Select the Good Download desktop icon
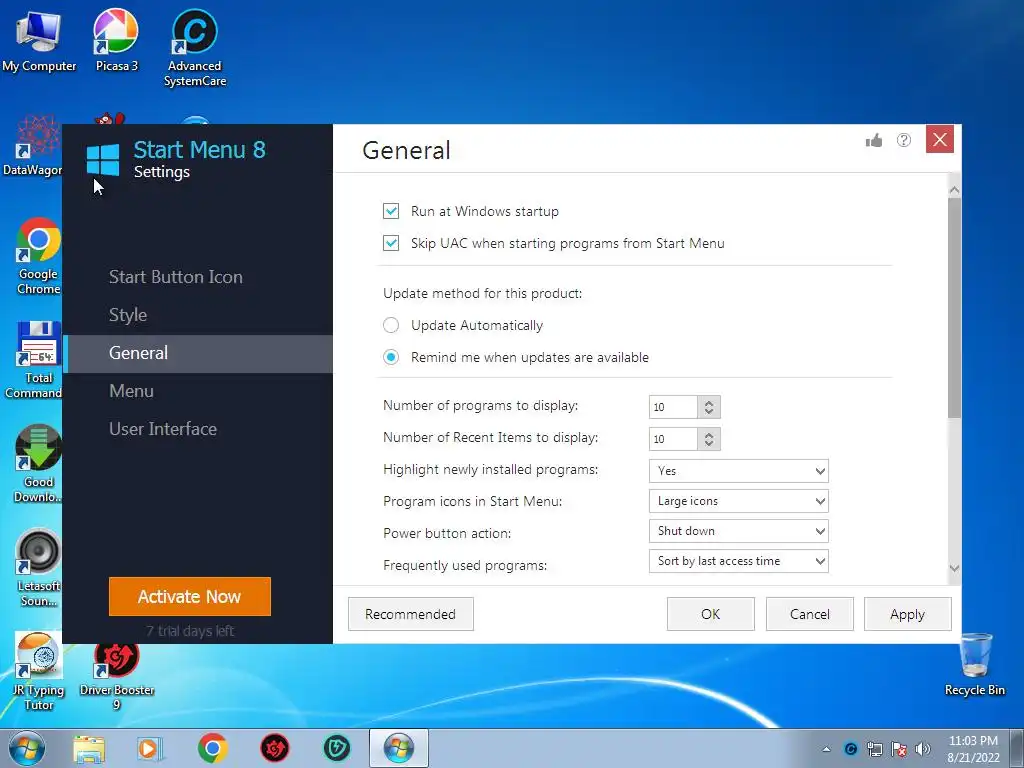This screenshot has width=1024, height=768. tap(38, 464)
